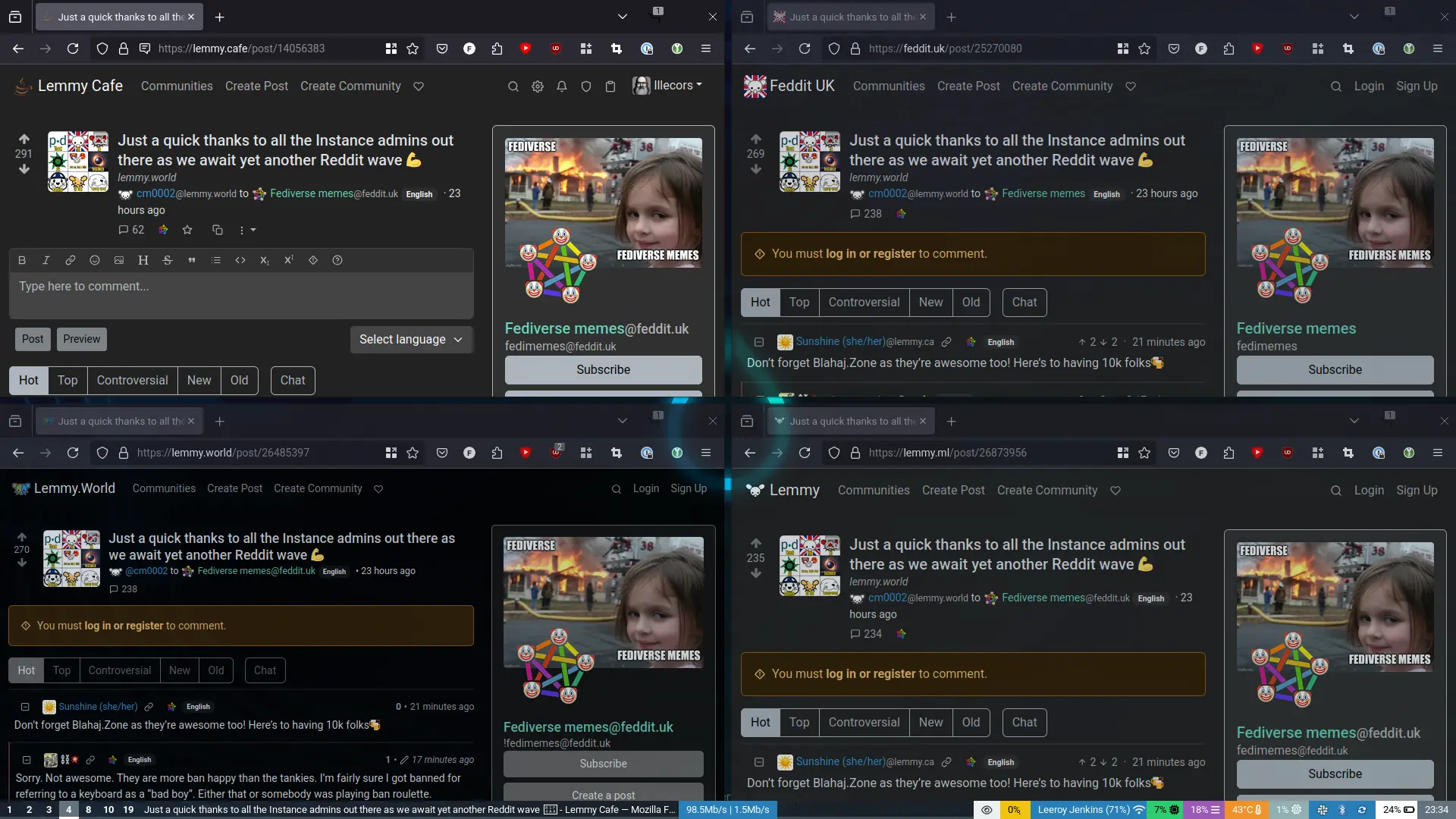Bookmark the feddit.uk page with the address bar star
1456x819 pixels.
point(1144,49)
